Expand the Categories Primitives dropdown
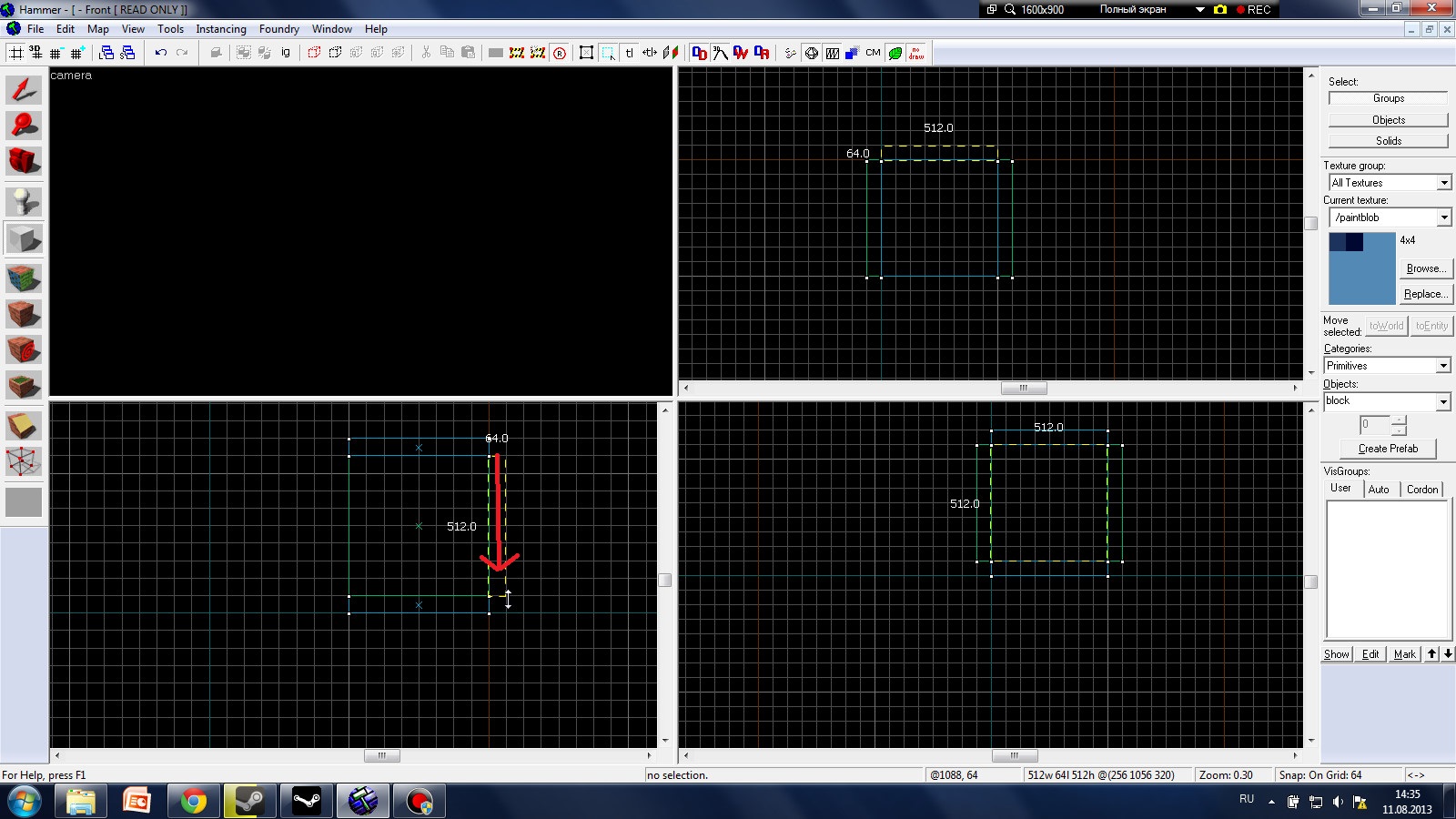This screenshot has width=1456, height=819. 1443,366
